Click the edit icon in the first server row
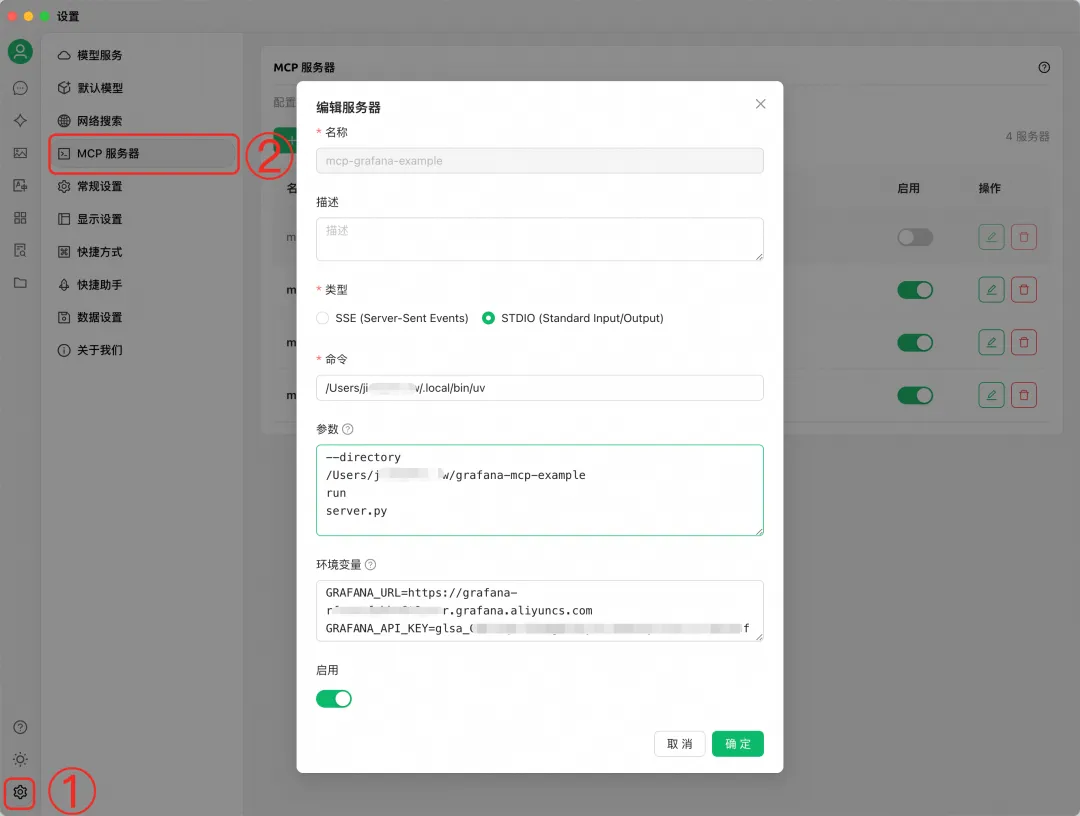1080x816 pixels. coord(991,237)
